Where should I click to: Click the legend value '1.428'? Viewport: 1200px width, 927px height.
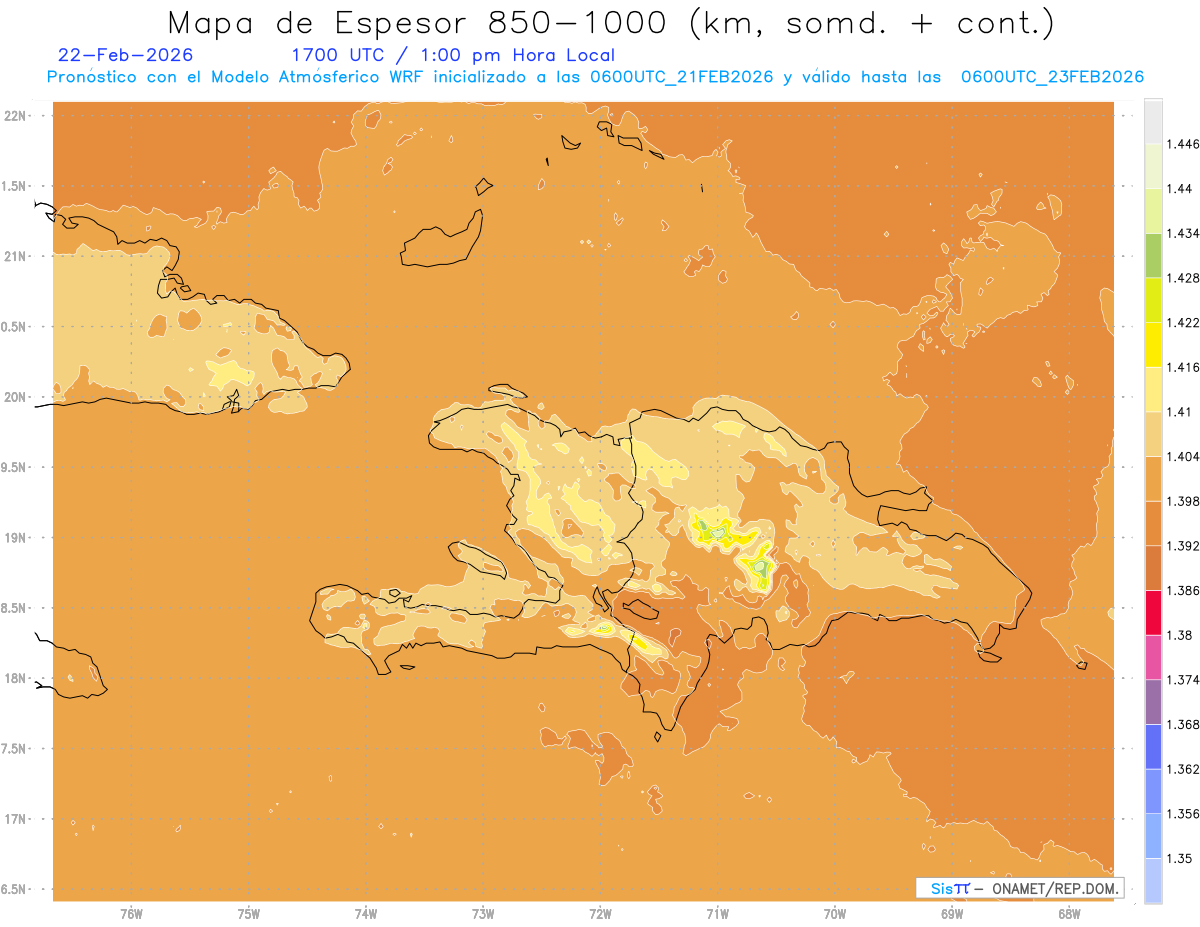pos(1183,278)
